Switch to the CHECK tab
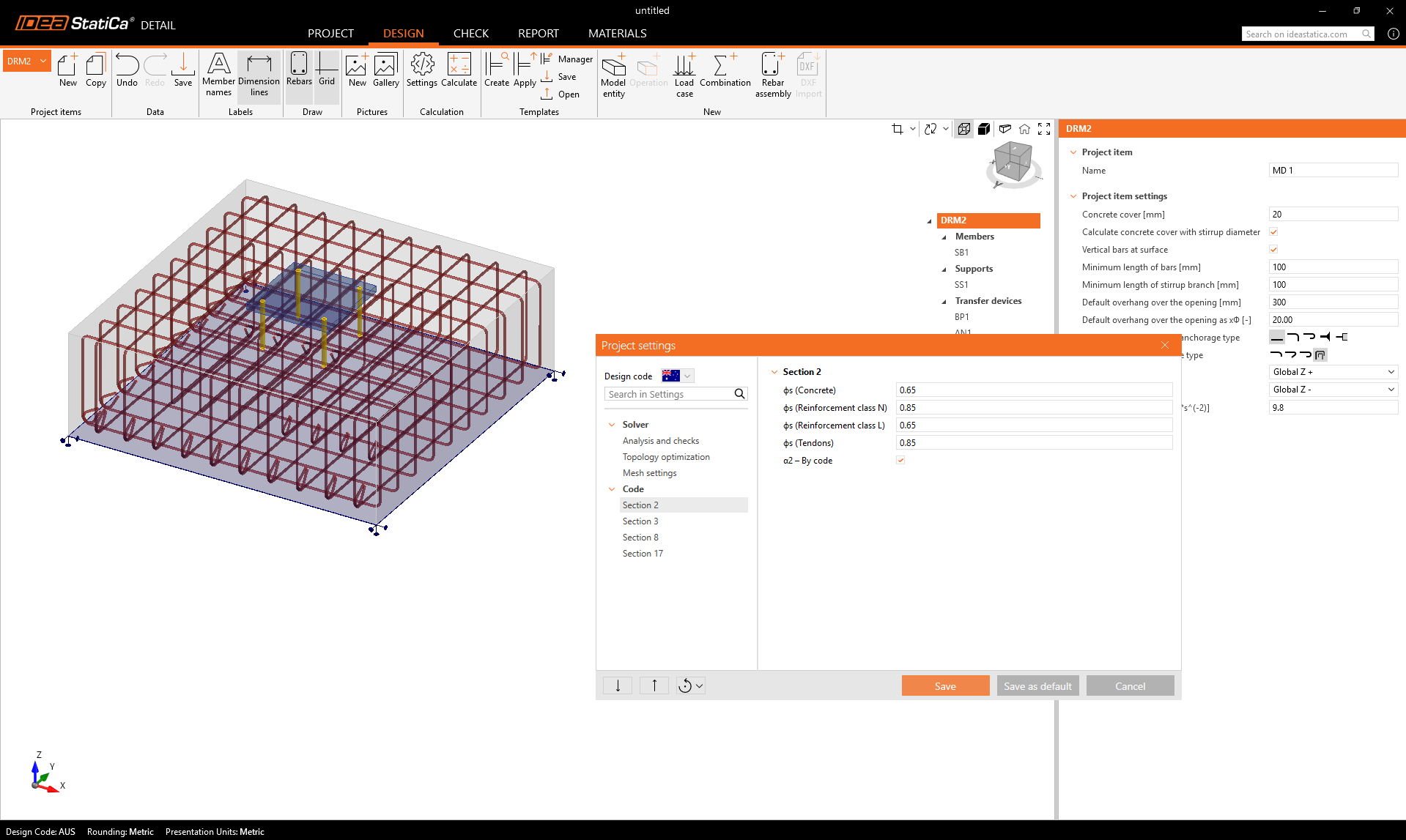The height and width of the screenshot is (840, 1406). pos(470,34)
